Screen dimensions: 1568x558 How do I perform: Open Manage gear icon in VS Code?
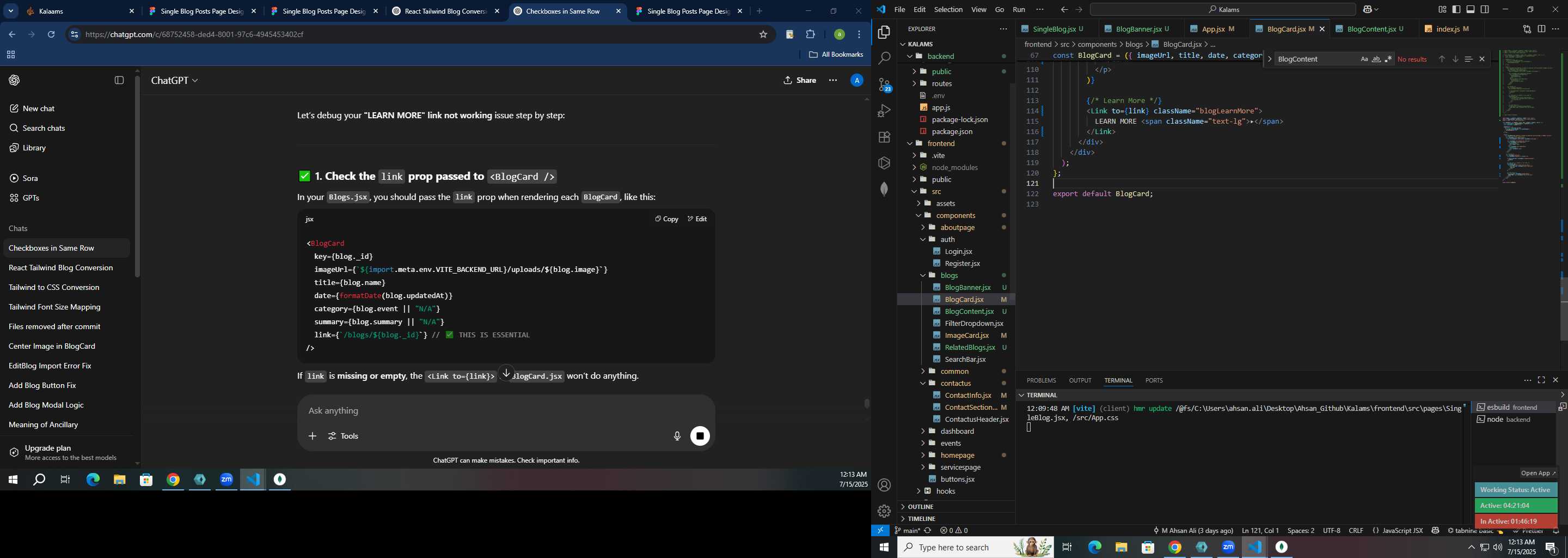coord(884,511)
